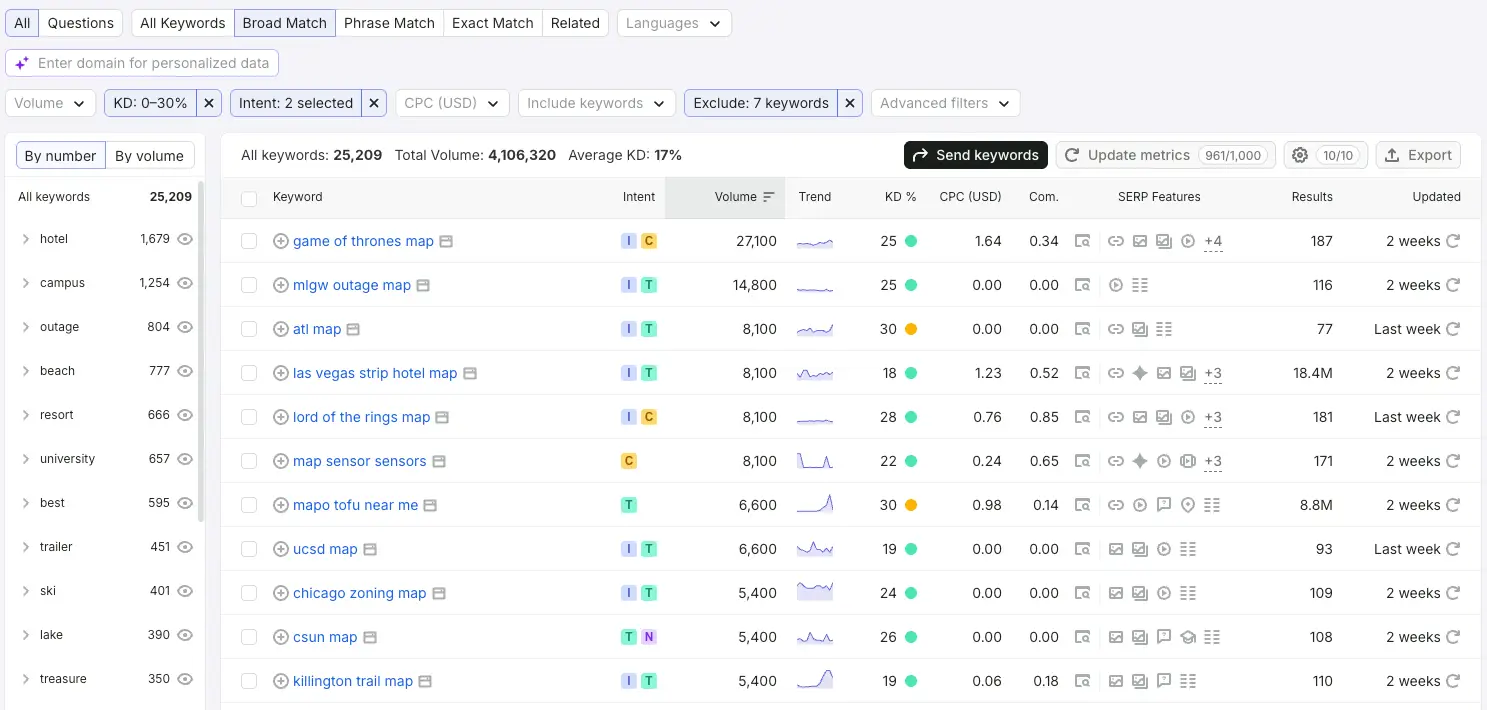This screenshot has width=1487, height=710.
Task: Show +4 more SERP features
Action: point(1213,241)
